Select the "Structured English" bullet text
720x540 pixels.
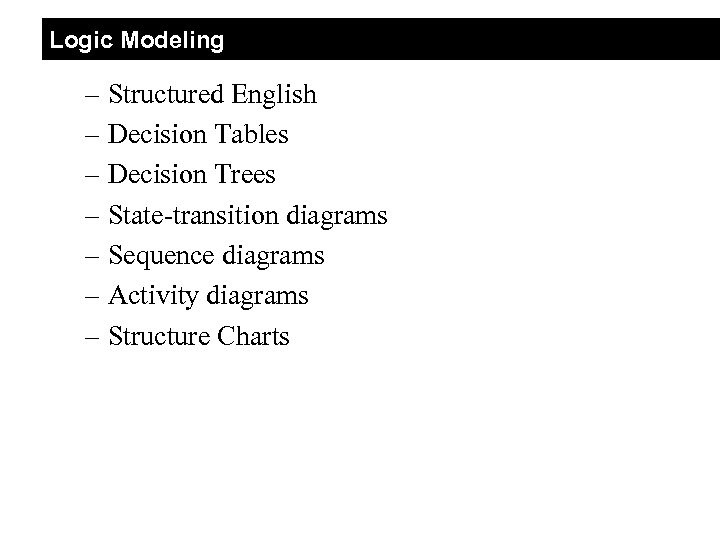pyautogui.click(x=212, y=95)
